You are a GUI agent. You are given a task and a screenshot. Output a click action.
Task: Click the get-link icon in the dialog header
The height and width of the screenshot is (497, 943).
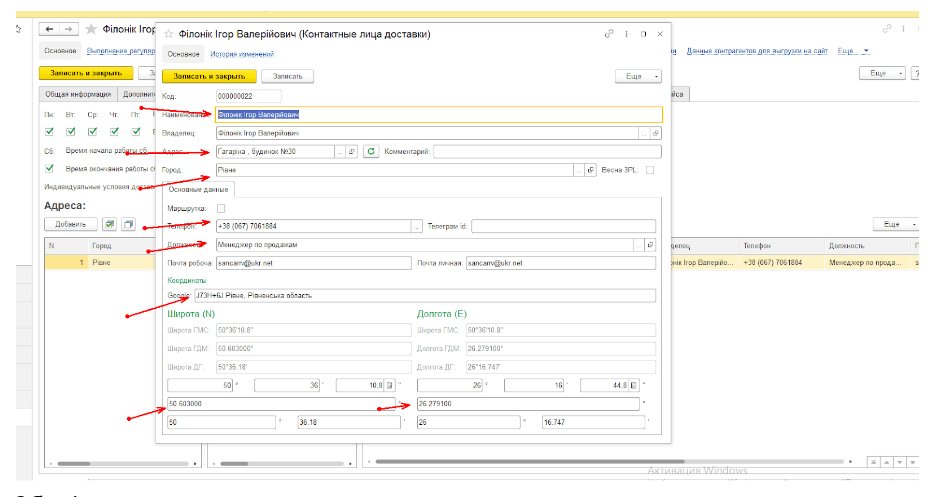pos(609,34)
